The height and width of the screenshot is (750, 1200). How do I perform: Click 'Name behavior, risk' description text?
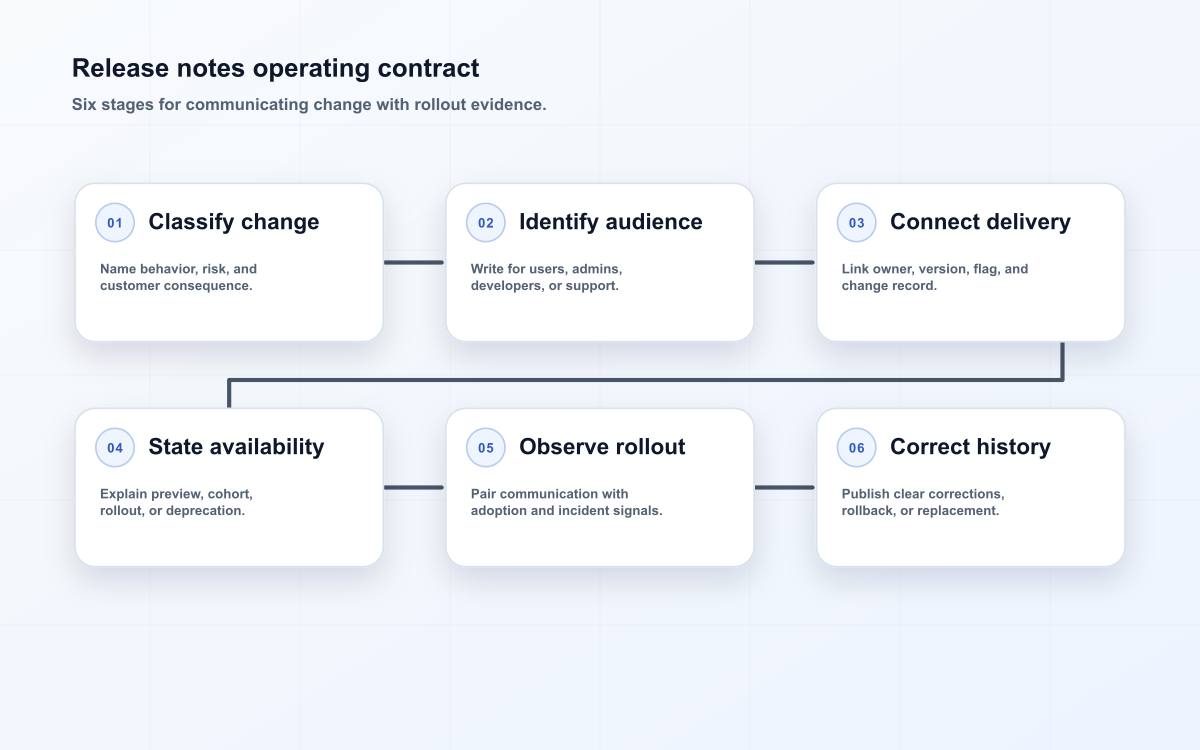click(x=179, y=277)
